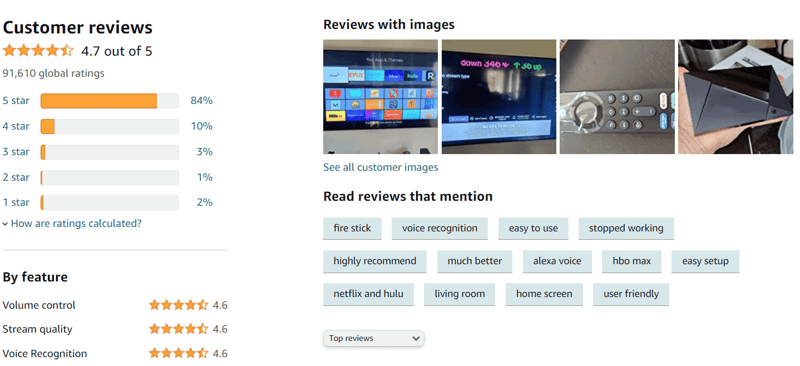
Task: Click the Volume control star rating
Action: [179, 305]
